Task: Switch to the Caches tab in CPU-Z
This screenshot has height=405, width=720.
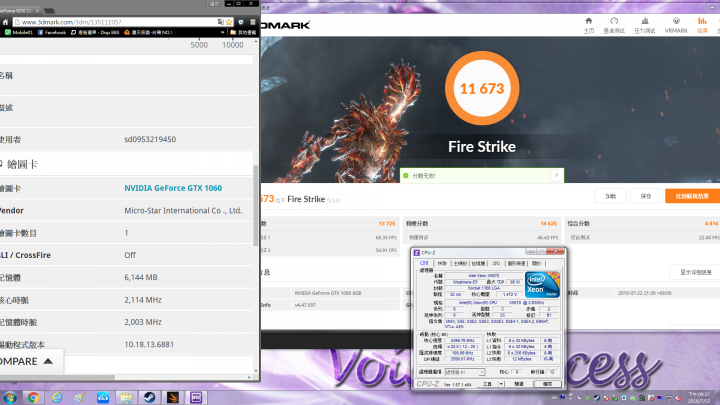Action: pos(442,264)
